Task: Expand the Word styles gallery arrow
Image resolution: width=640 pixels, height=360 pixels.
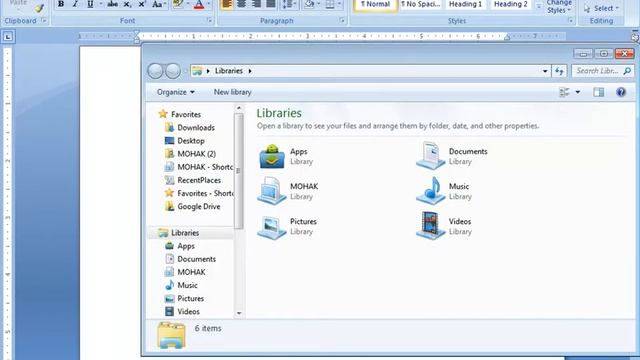Action: click(x=538, y=6)
